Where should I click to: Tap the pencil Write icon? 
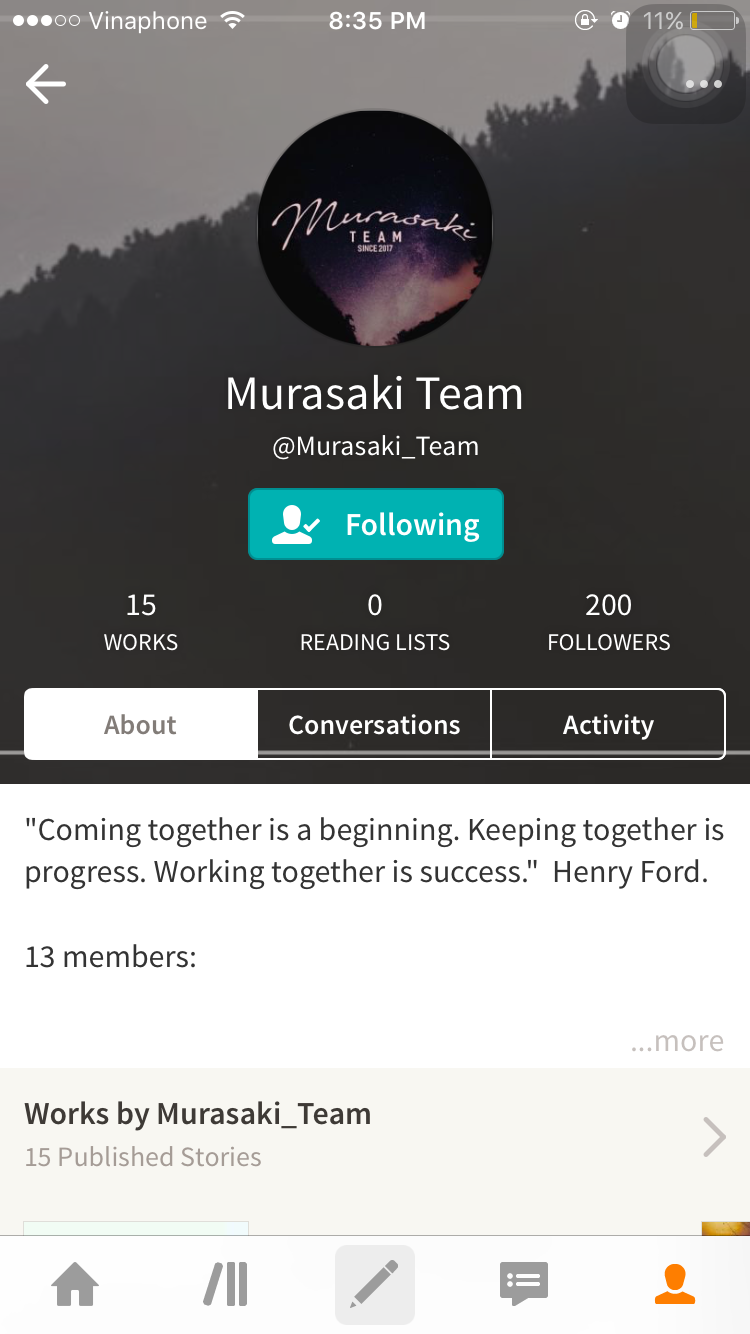pos(375,1285)
